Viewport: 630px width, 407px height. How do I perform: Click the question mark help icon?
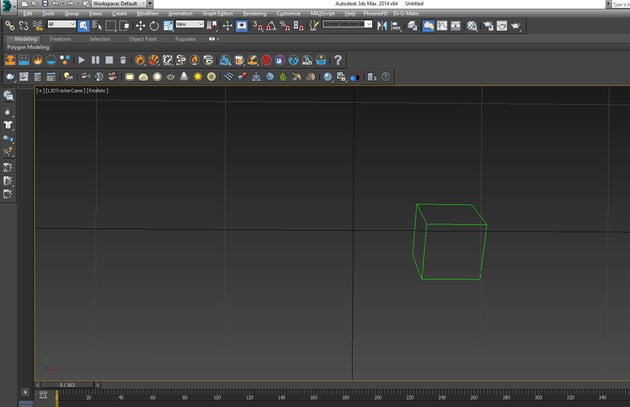tap(338, 60)
